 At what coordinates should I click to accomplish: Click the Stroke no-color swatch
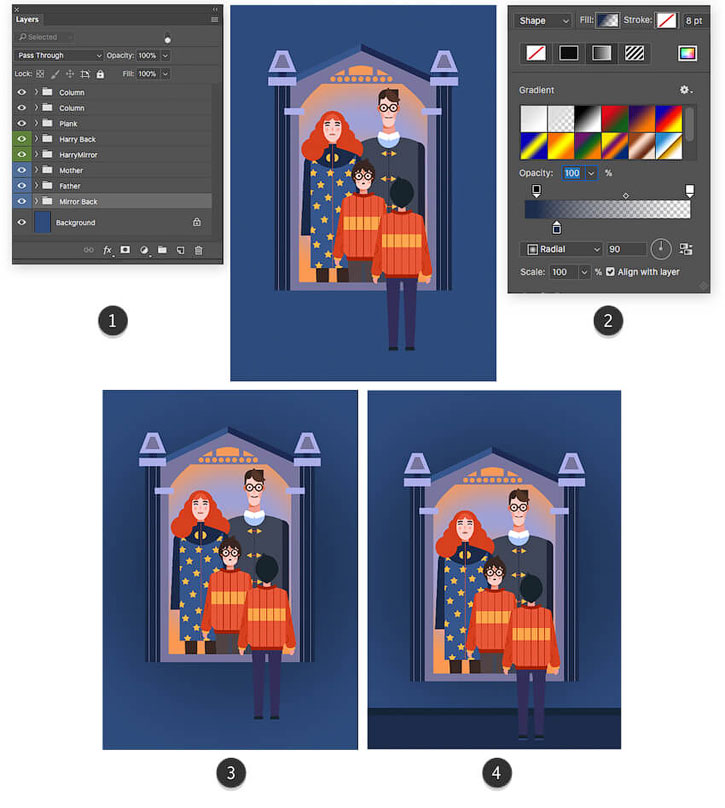tap(666, 21)
